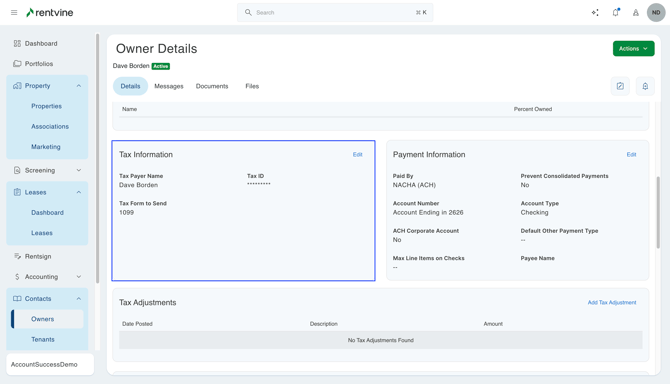Click the 1099 tax form value
The height and width of the screenshot is (384, 670).
126,212
